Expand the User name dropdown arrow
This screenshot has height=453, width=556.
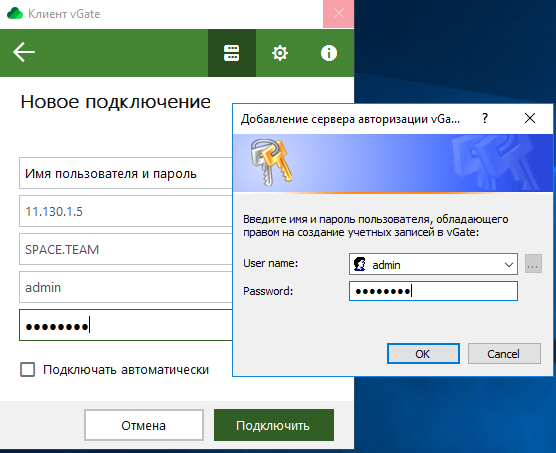[509, 264]
